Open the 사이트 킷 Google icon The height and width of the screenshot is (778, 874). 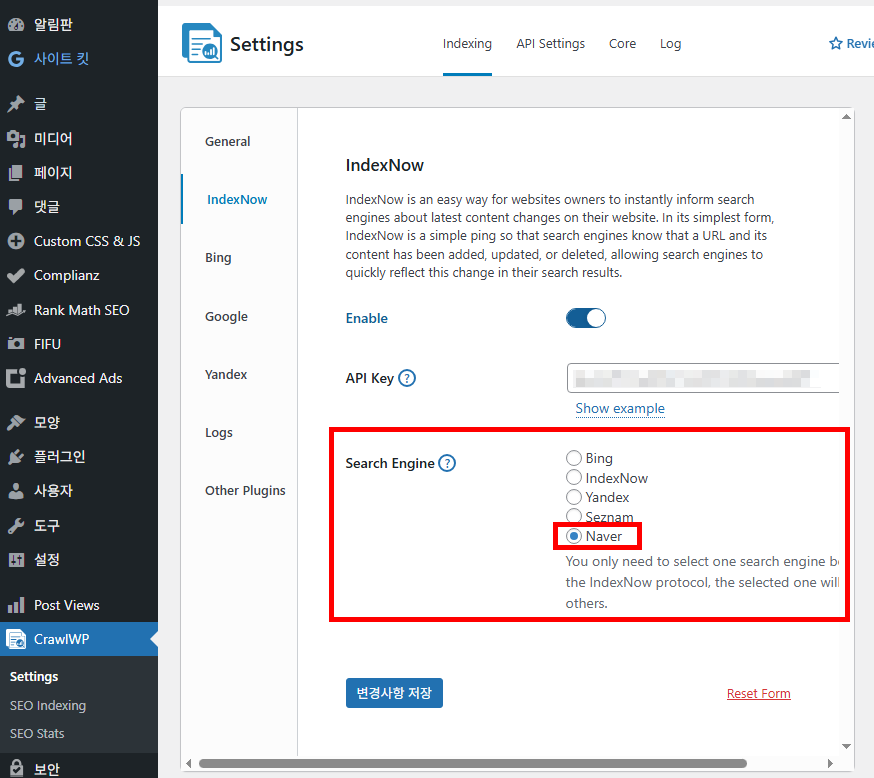click(x=16, y=59)
